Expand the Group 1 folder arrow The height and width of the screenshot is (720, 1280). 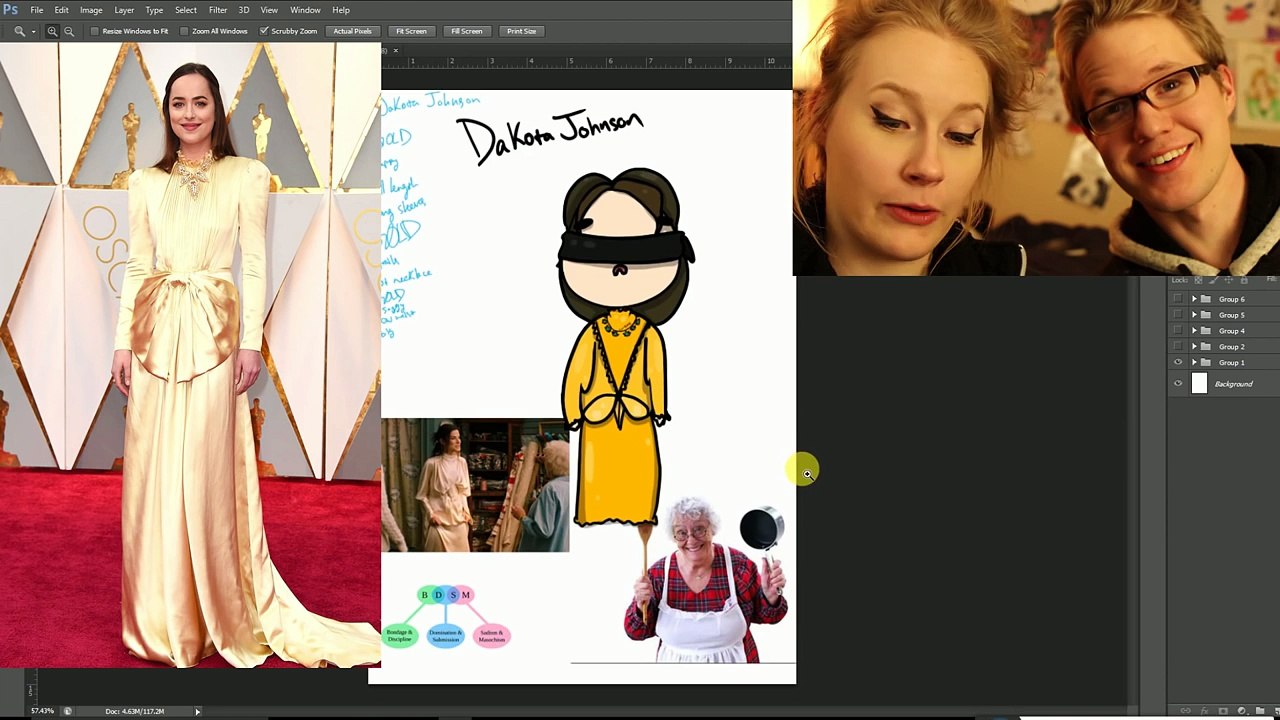[1194, 362]
